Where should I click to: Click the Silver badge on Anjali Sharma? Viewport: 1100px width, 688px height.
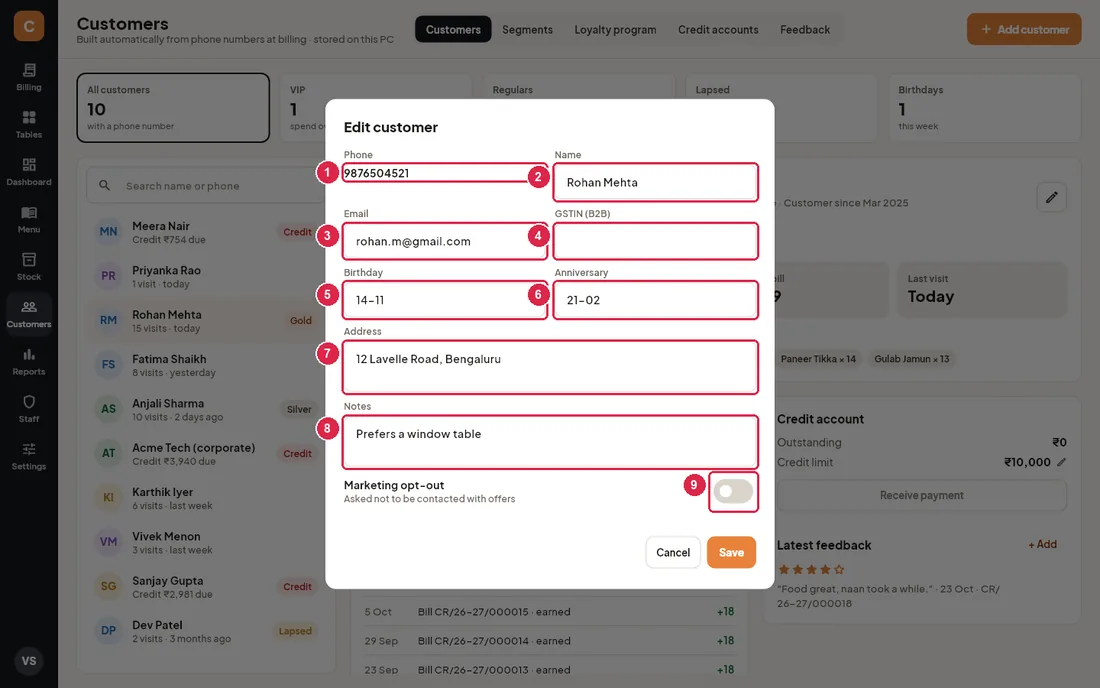[299, 410]
